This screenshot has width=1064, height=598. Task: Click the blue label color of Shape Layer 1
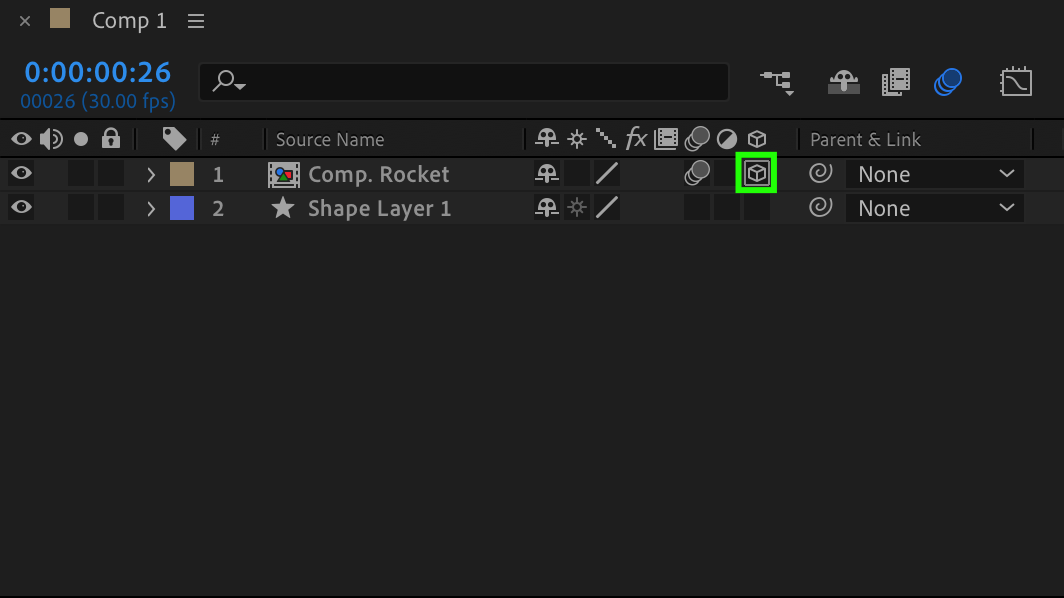(x=182, y=208)
